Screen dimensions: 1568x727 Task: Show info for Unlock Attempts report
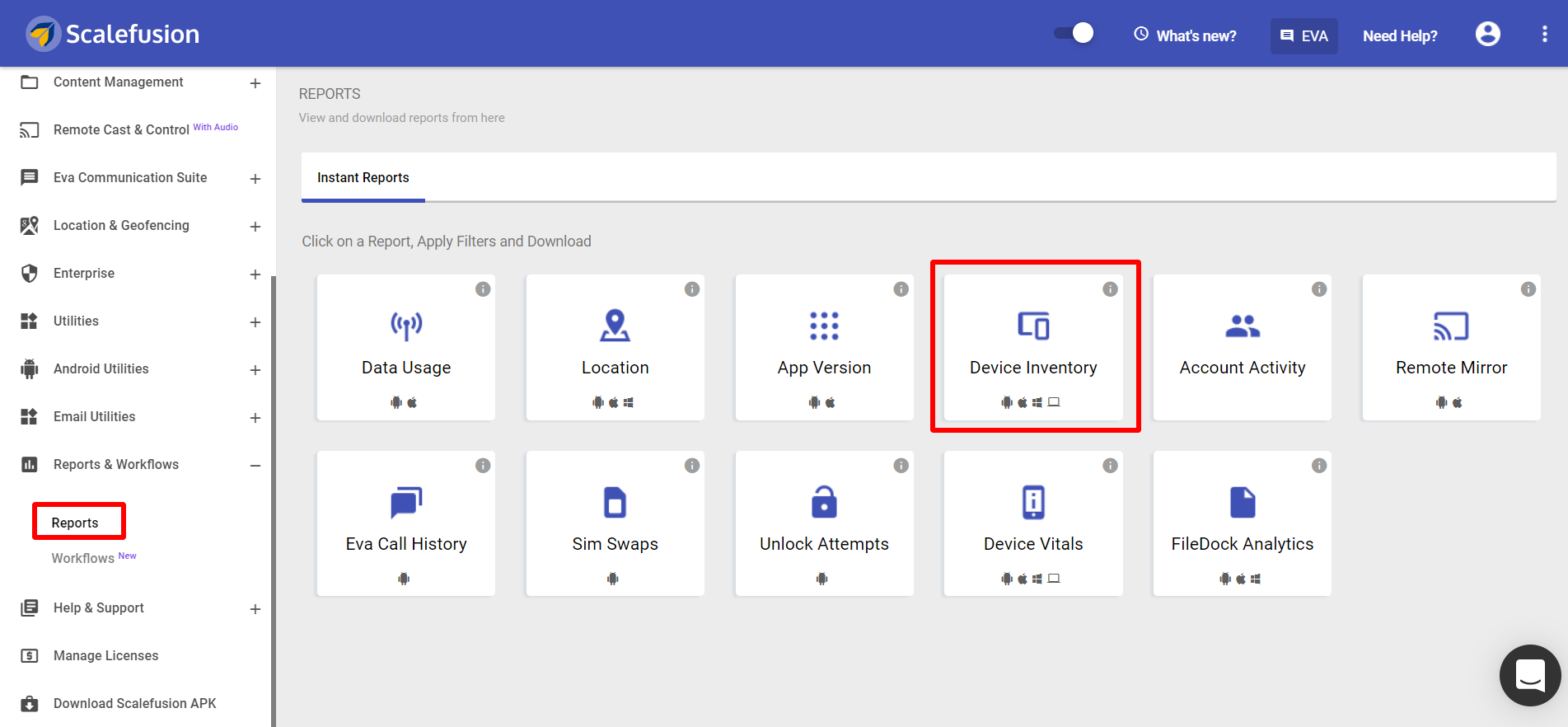[x=901, y=466]
